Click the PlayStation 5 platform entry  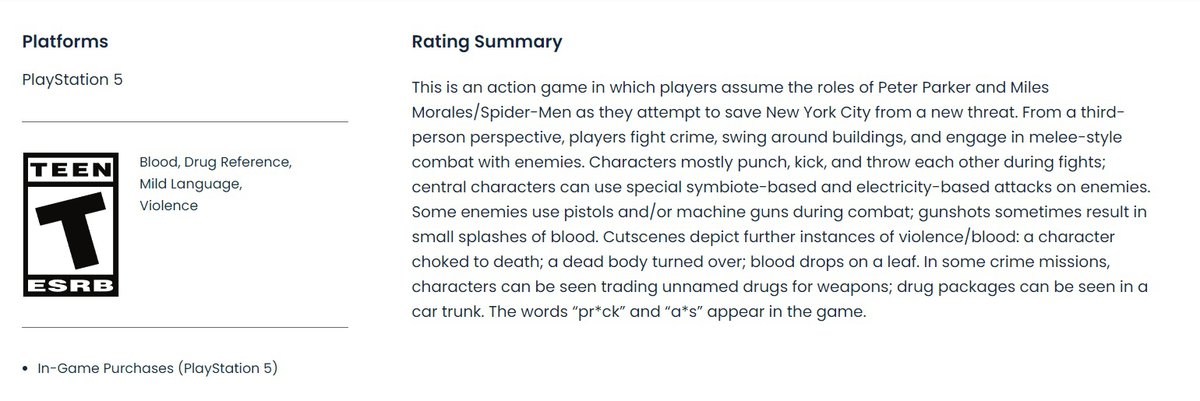tap(72, 79)
